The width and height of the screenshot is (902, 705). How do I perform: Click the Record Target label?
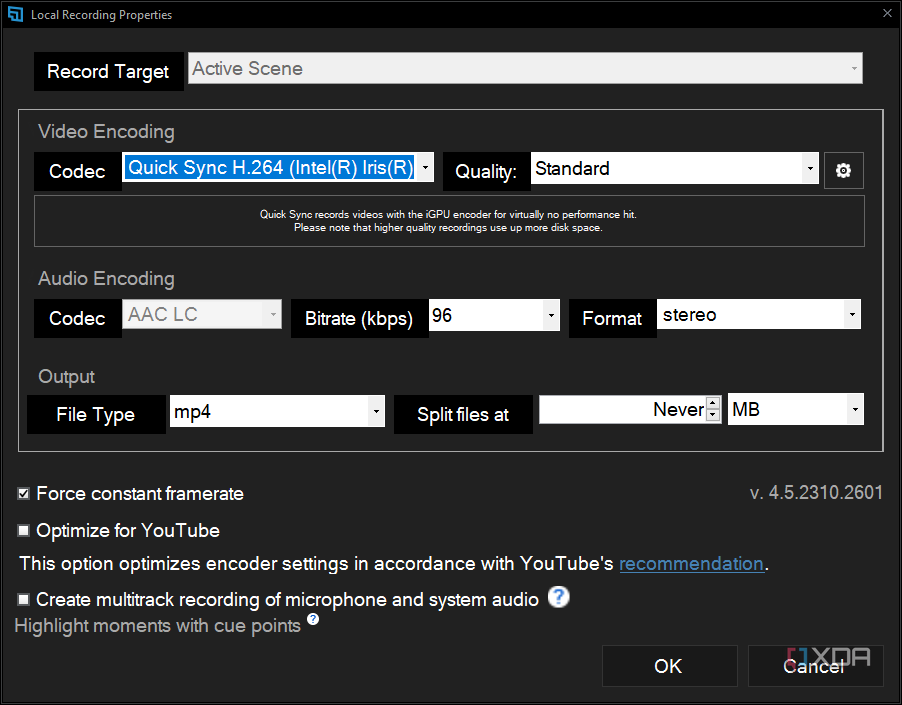tap(108, 71)
